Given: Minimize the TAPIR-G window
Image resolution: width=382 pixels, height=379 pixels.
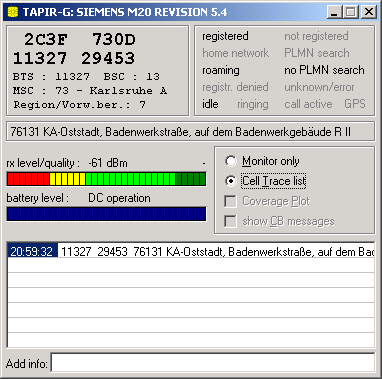Looking at the screenshot, I should click(334, 12).
